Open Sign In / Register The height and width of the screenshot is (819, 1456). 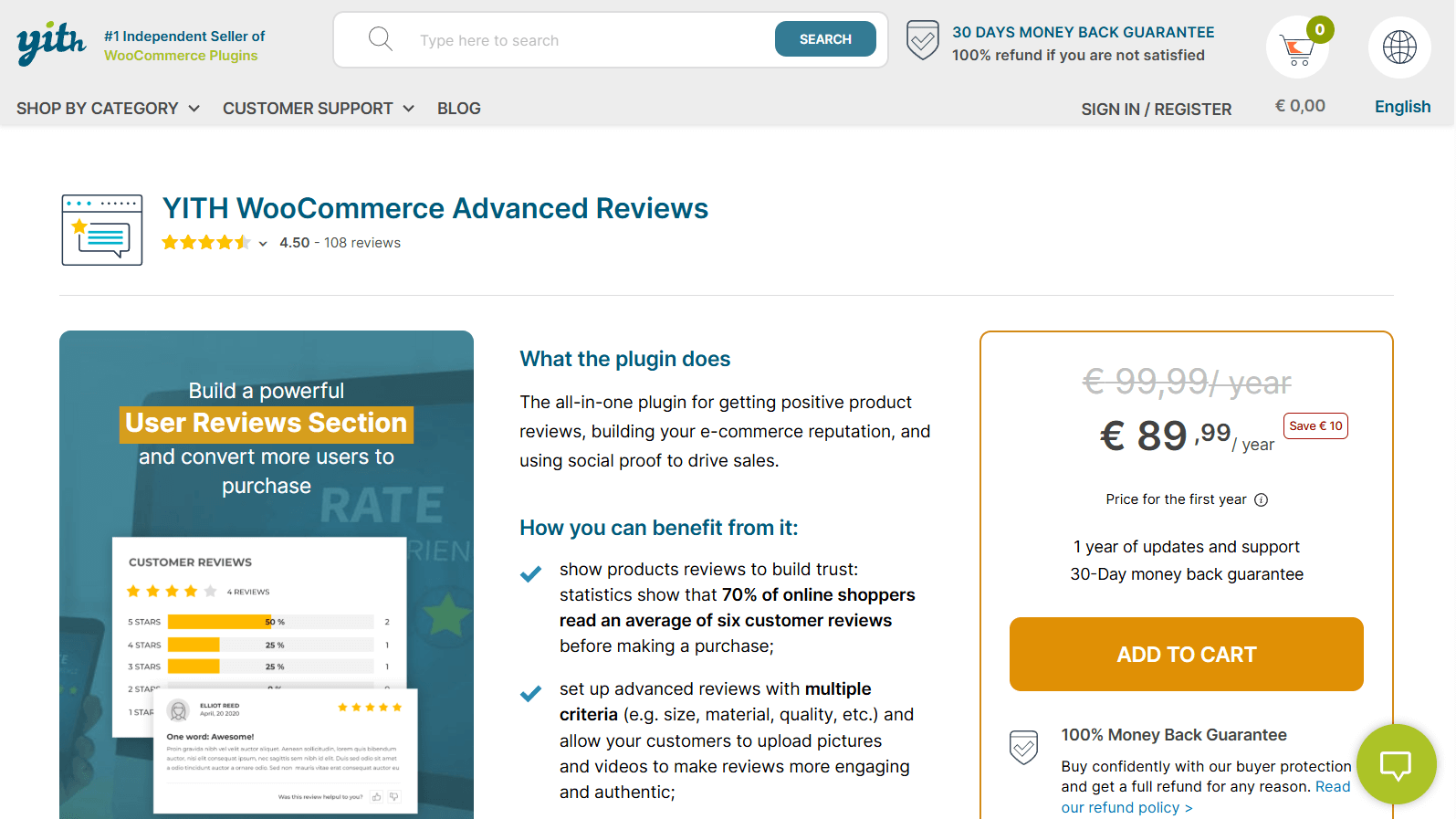[1156, 110]
